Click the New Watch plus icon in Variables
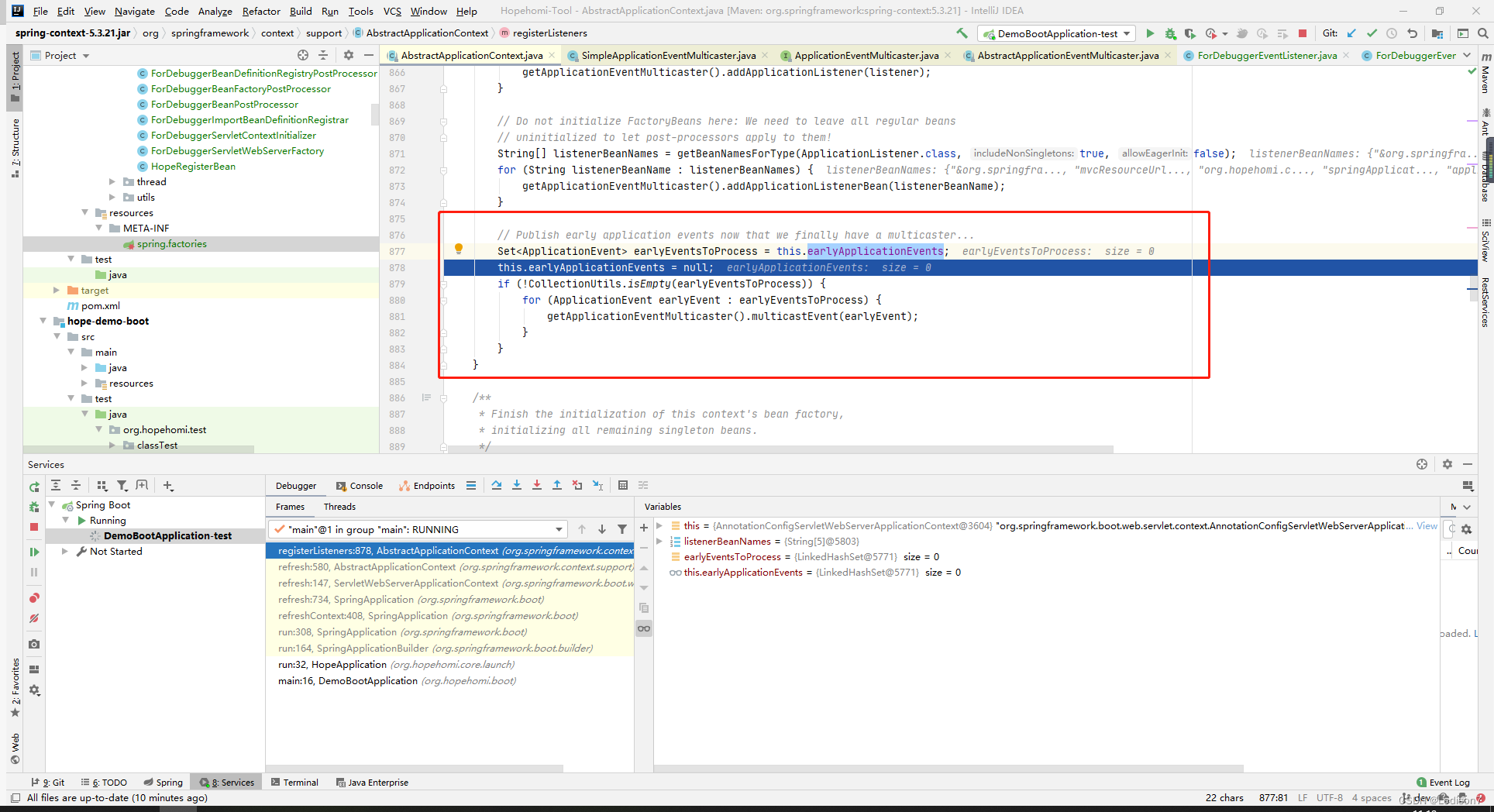The width and height of the screenshot is (1494, 812). (x=643, y=528)
